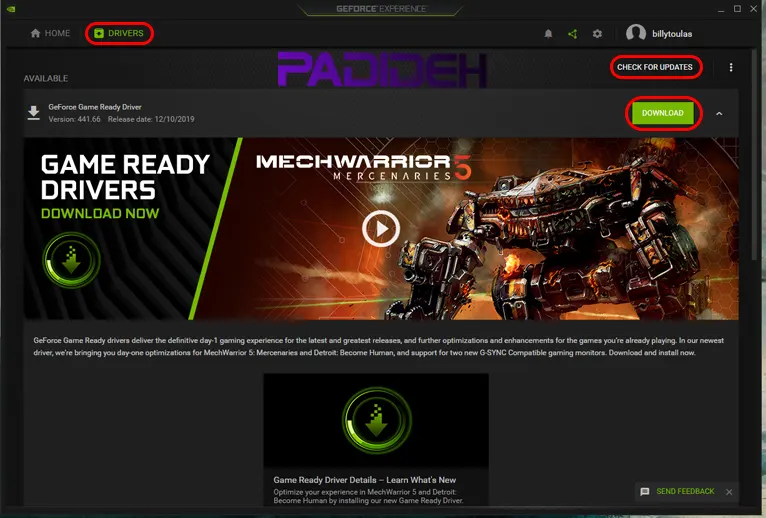This screenshot has width=766, height=518.
Task: Open settings via the gear icon
Action: pyautogui.click(x=597, y=34)
